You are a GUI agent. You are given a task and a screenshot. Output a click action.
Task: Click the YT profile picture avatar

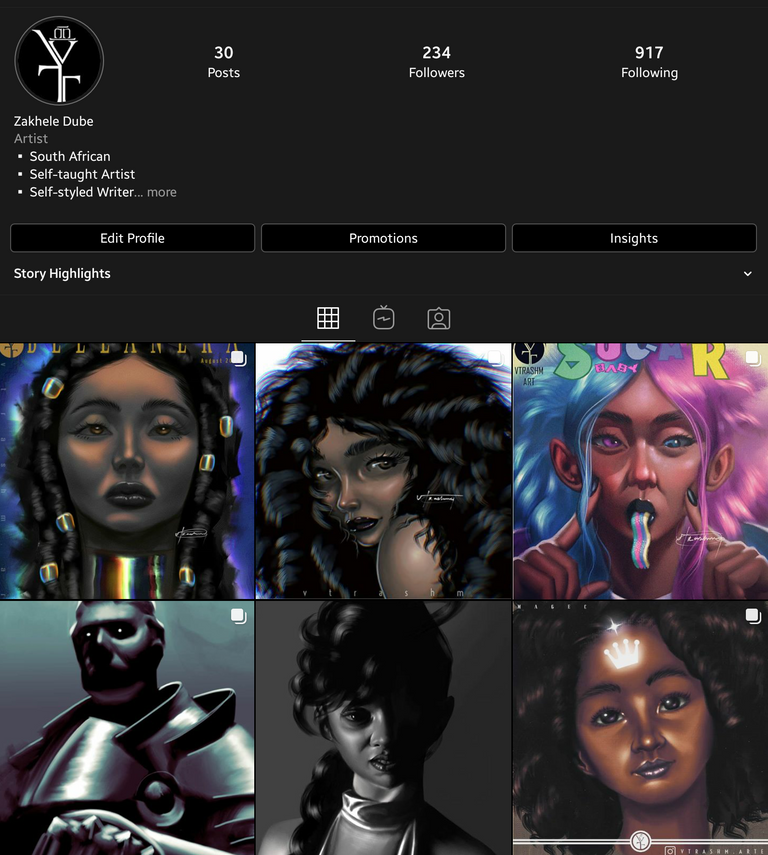(59, 61)
